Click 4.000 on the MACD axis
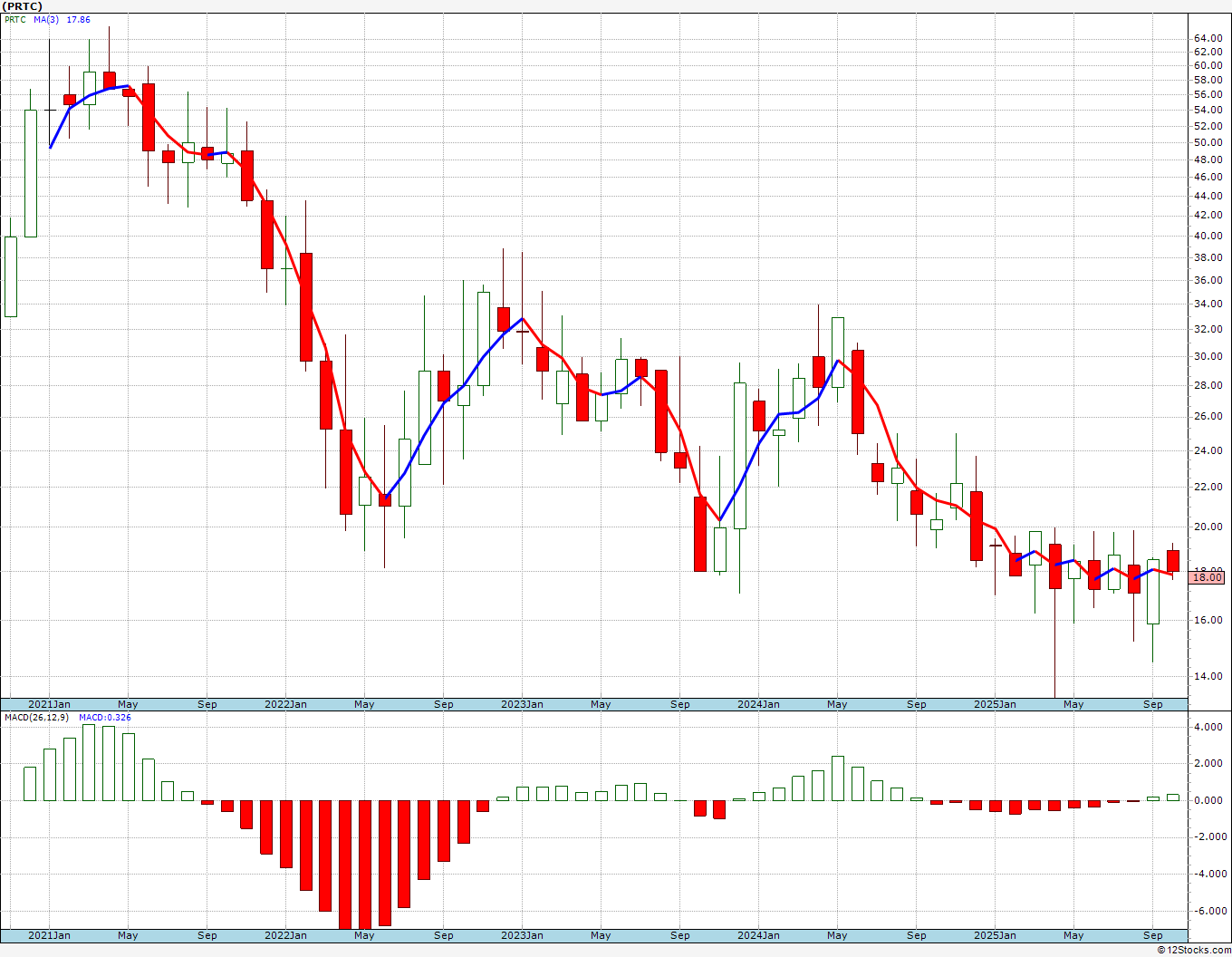The height and width of the screenshot is (957, 1232). coord(1208,727)
